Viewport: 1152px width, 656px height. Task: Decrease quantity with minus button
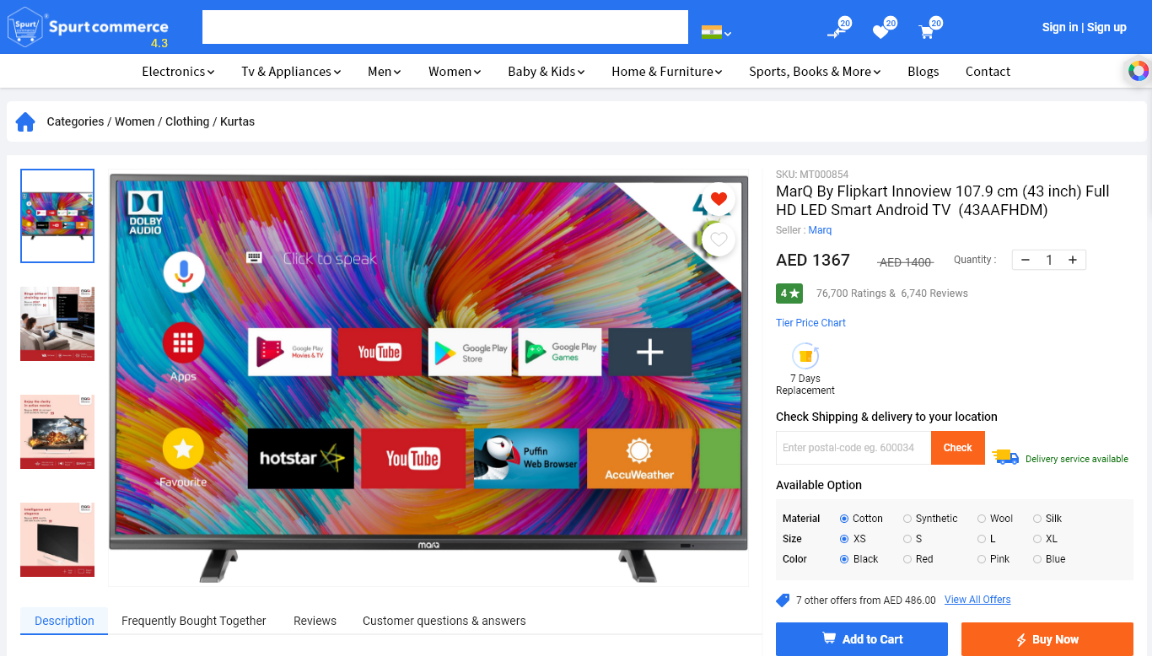pyautogui.click(x=1026, y=260)
